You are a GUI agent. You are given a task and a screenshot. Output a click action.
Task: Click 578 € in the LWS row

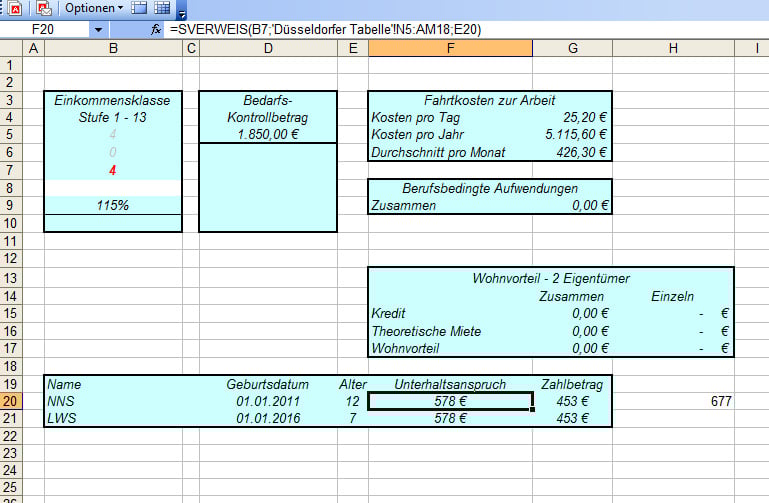click(450, 418)
